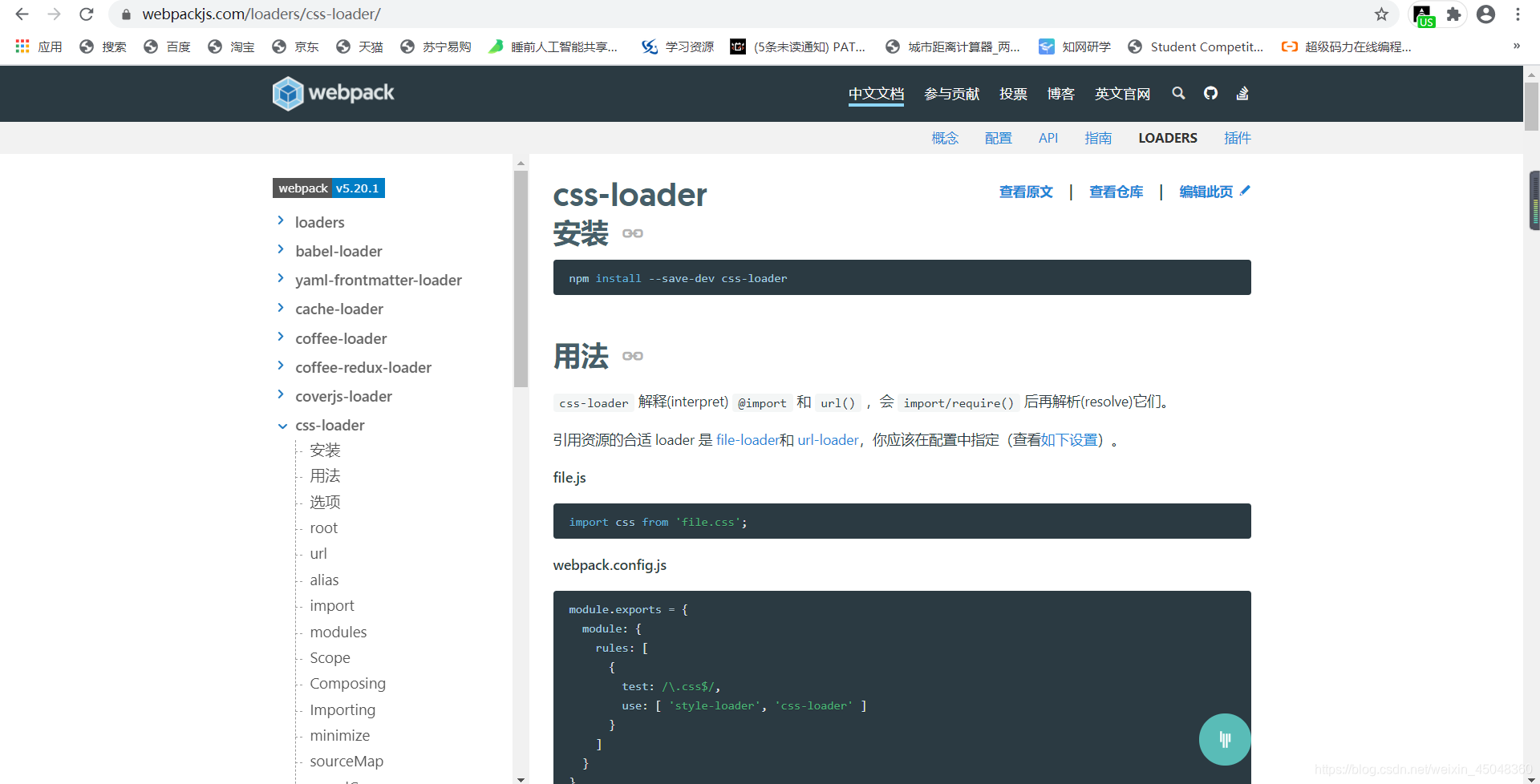The image size is (1540, 784).
Task: Click the webpack logo
Action: [333, 93]
